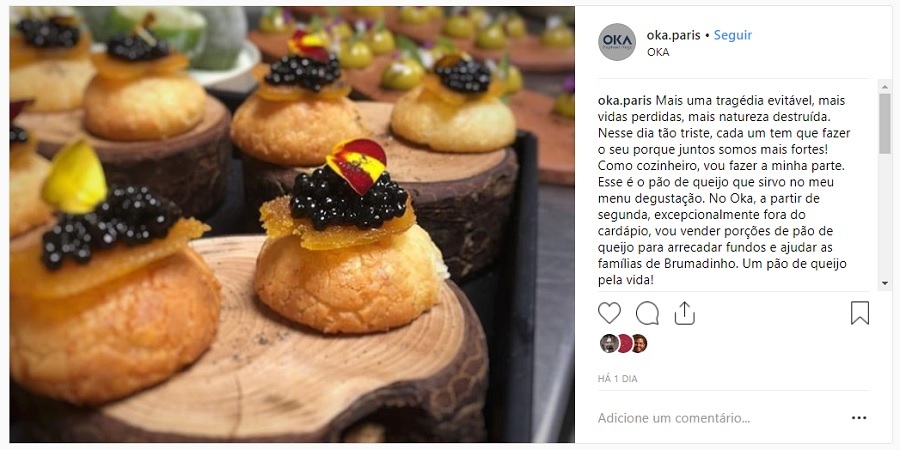Screen dimensions: 900x450
Task: Click the pão de queijo photo
Action: [x=292, y=224]
